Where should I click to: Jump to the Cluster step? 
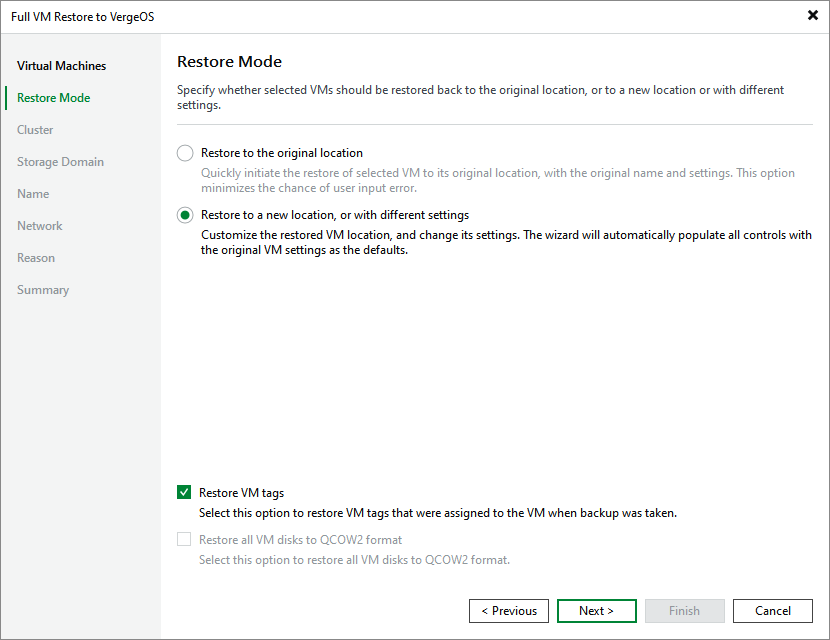click(35, 130)
